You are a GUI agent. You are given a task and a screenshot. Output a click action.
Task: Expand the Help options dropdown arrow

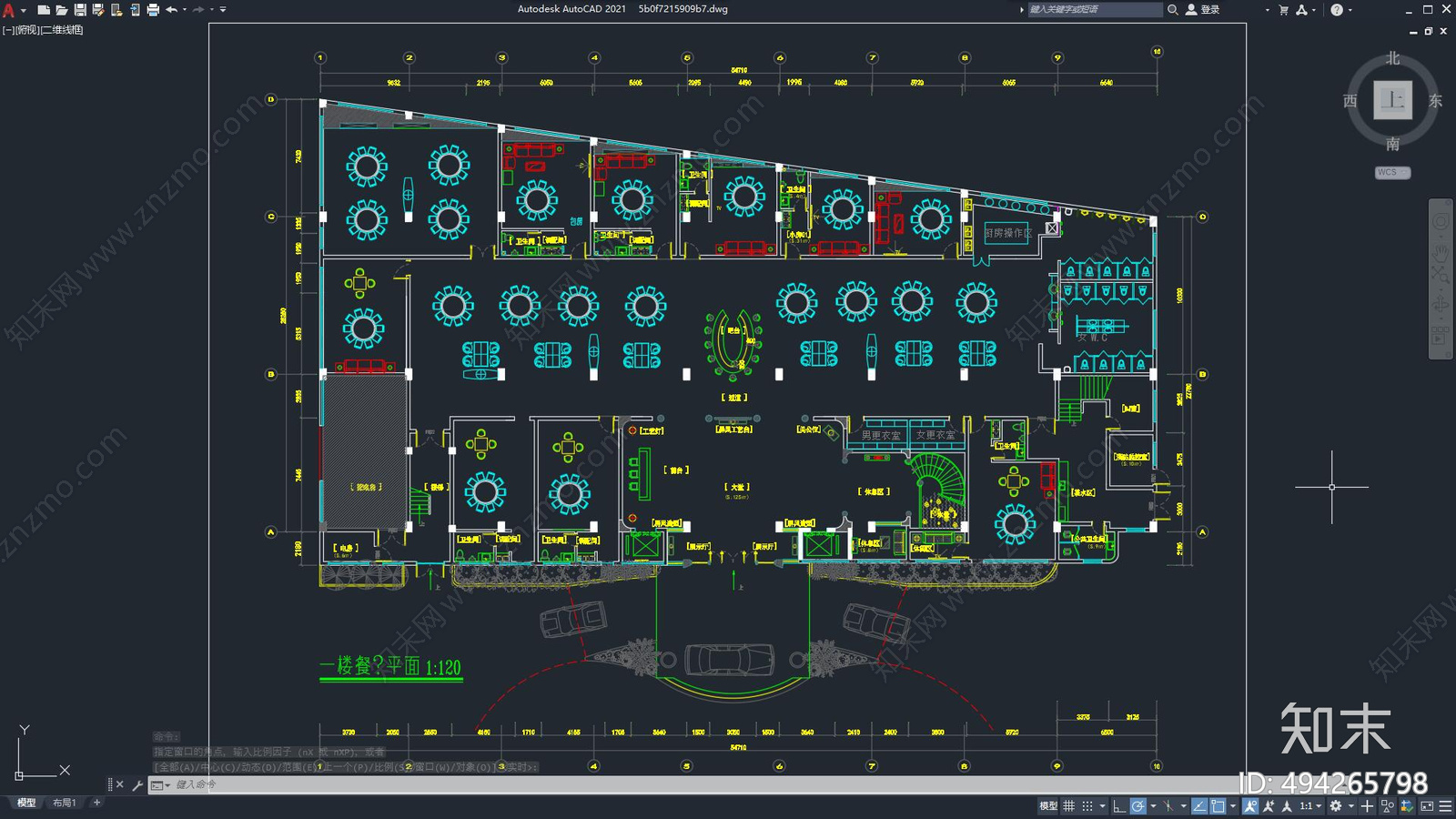coord(1350,10)
